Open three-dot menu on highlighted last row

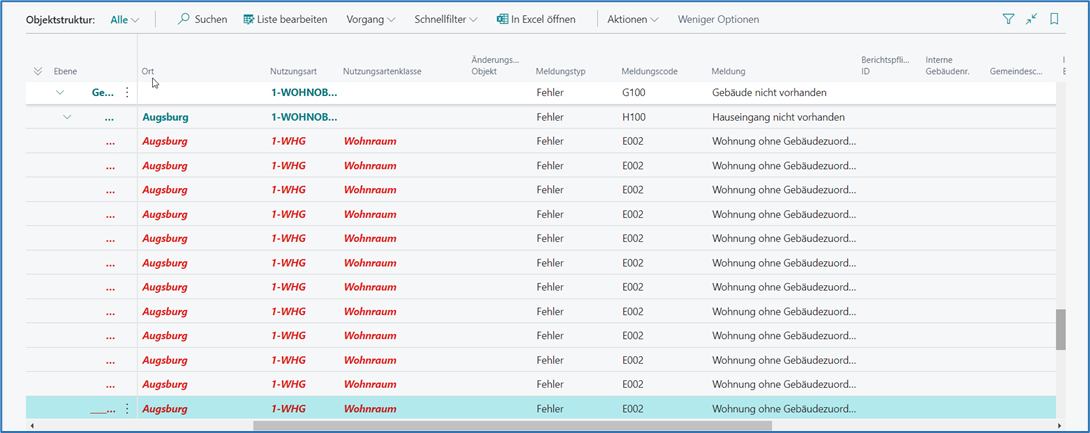[x=127, y=408]
